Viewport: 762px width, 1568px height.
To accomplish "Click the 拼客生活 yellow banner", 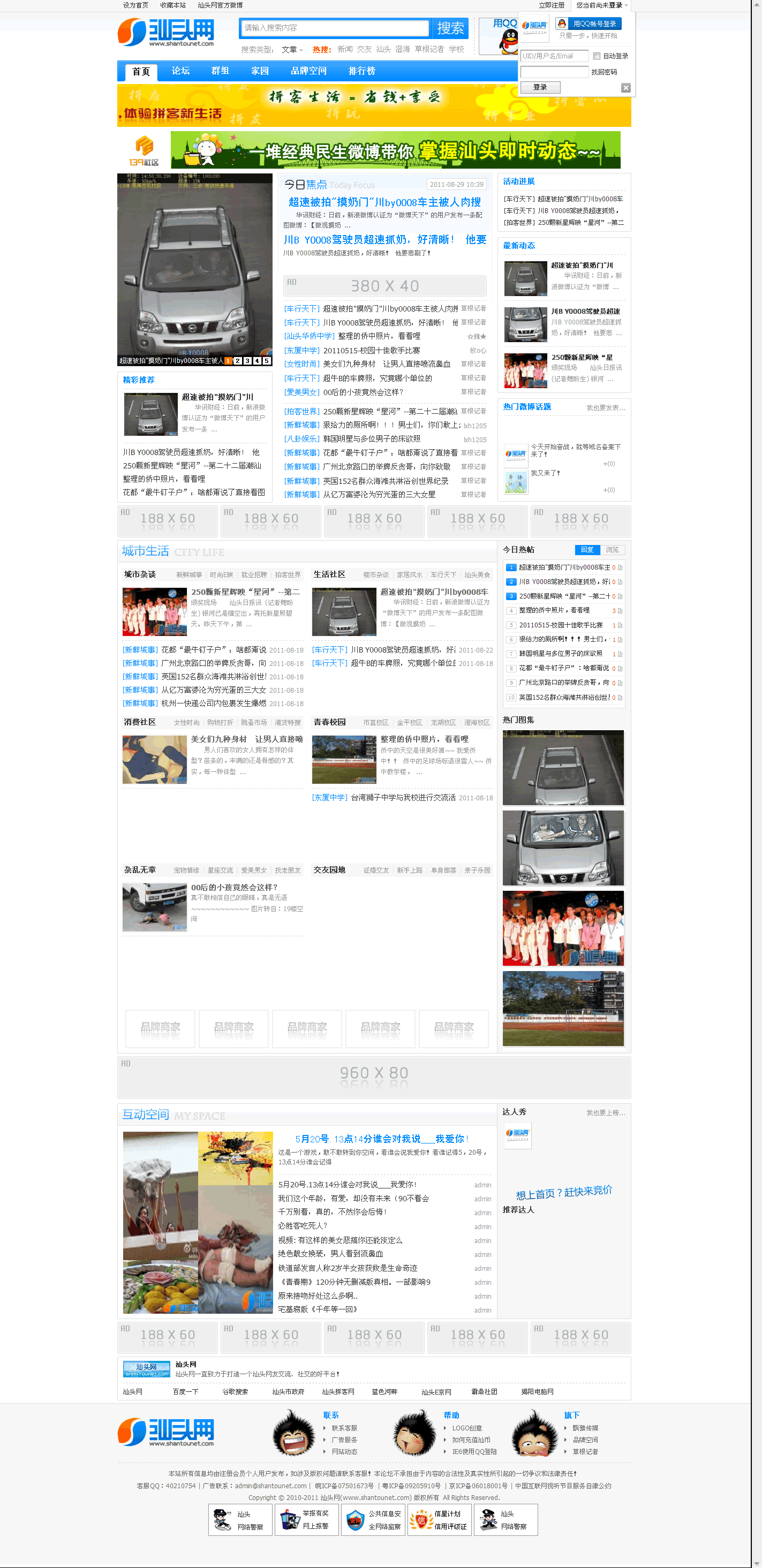I will click(x=374, y=105).
